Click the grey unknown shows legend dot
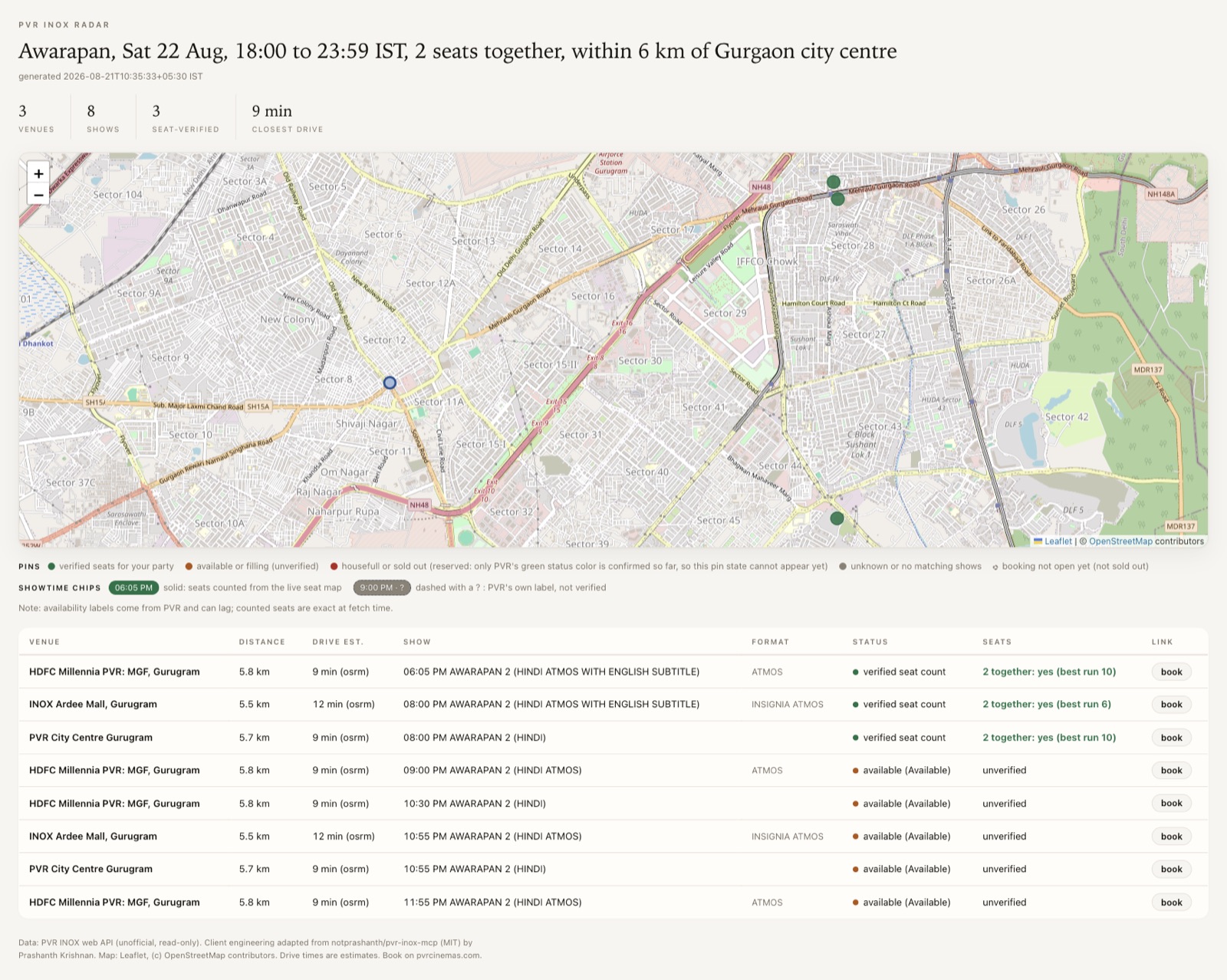 coord(843,567)
